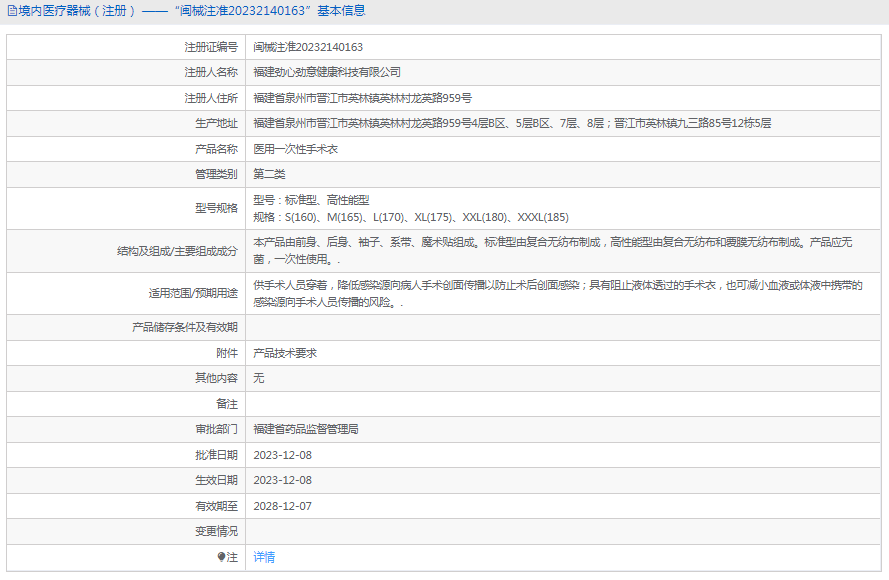
Task: Click registrant name 福建劲心劲意健康科技有限公司
Action: point(327,72)
